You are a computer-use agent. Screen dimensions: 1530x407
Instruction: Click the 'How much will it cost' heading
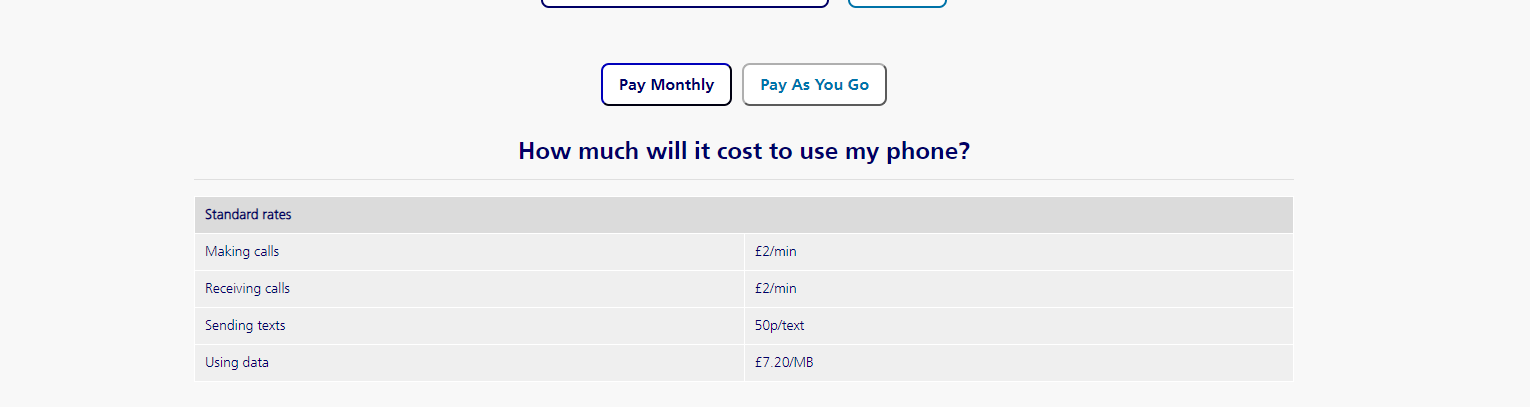click(x=744, y=151)
